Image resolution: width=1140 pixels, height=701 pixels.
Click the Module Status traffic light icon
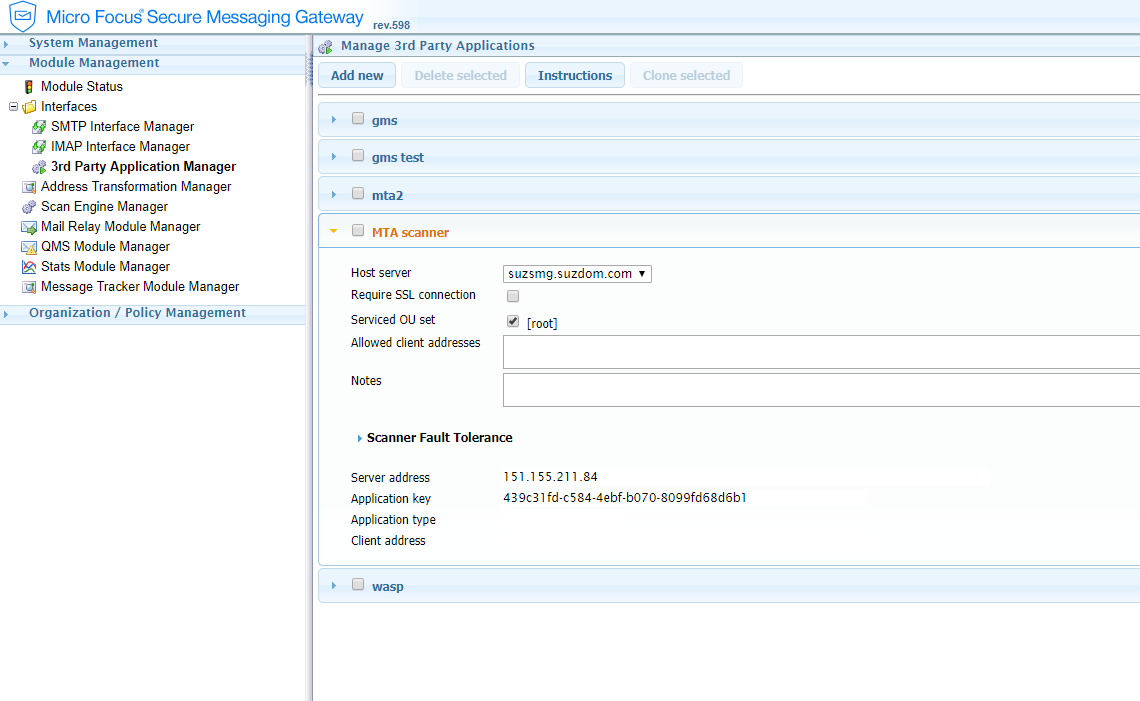tap(29, 87)
